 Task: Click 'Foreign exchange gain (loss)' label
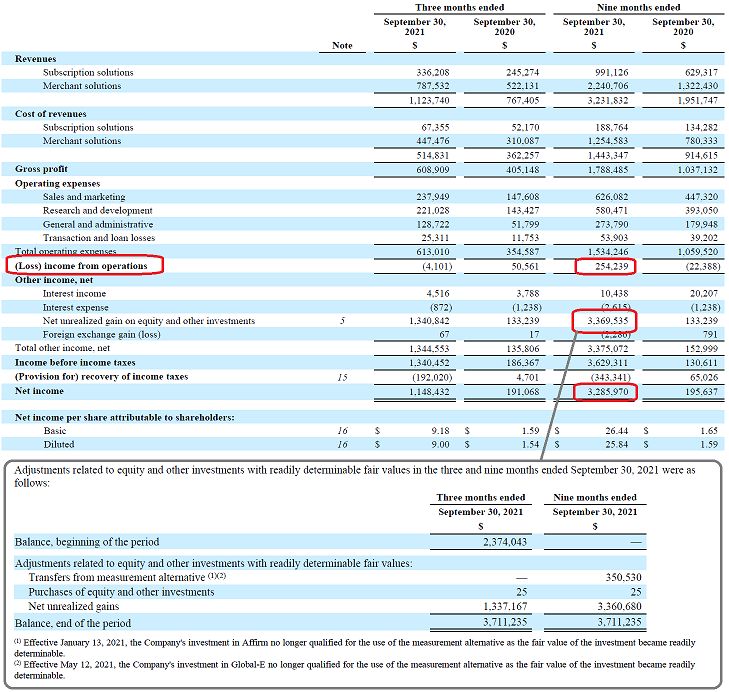(101, 335)
